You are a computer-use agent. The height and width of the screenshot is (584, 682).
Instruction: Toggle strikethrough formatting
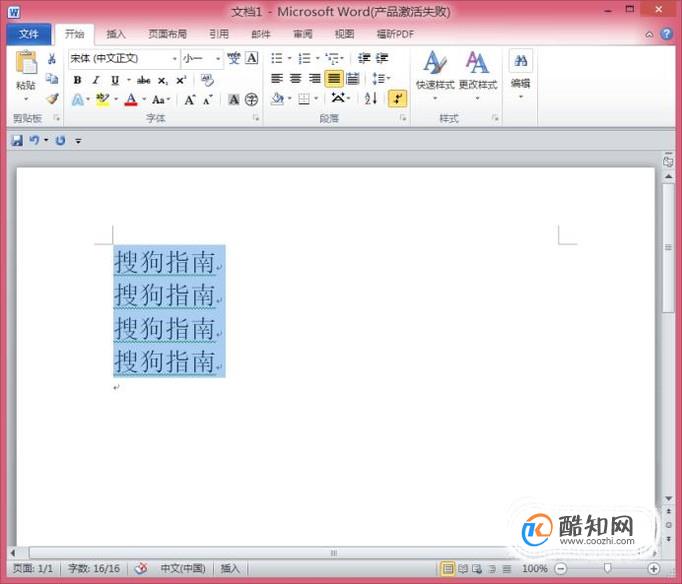pyautogui.click(x=144, y=80)
